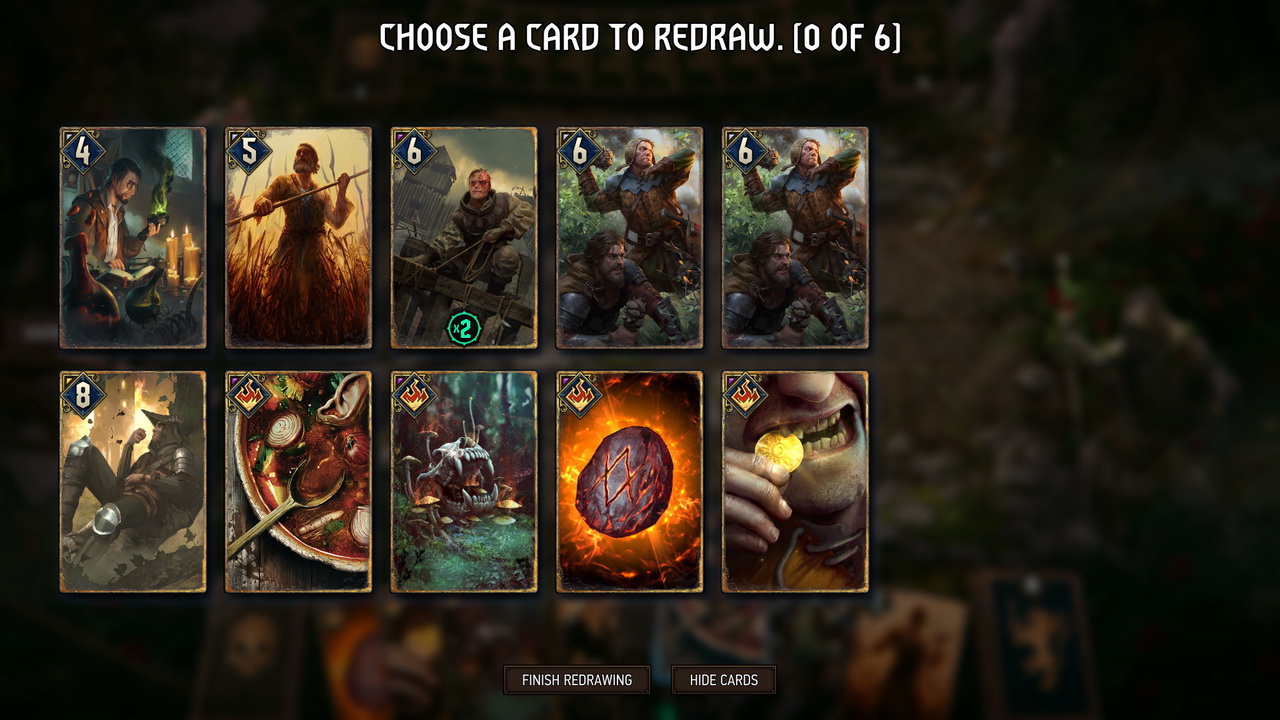Click the power 6 badge on ballista operator card
The width and height of the screenshot is (1280, 720).
(415, 152)
